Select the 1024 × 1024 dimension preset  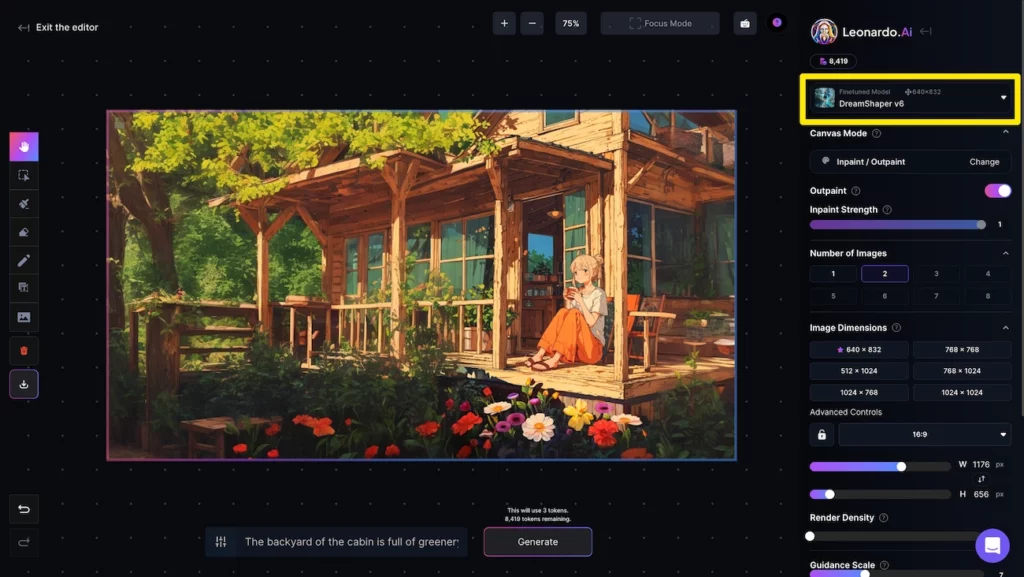(961, 392)
